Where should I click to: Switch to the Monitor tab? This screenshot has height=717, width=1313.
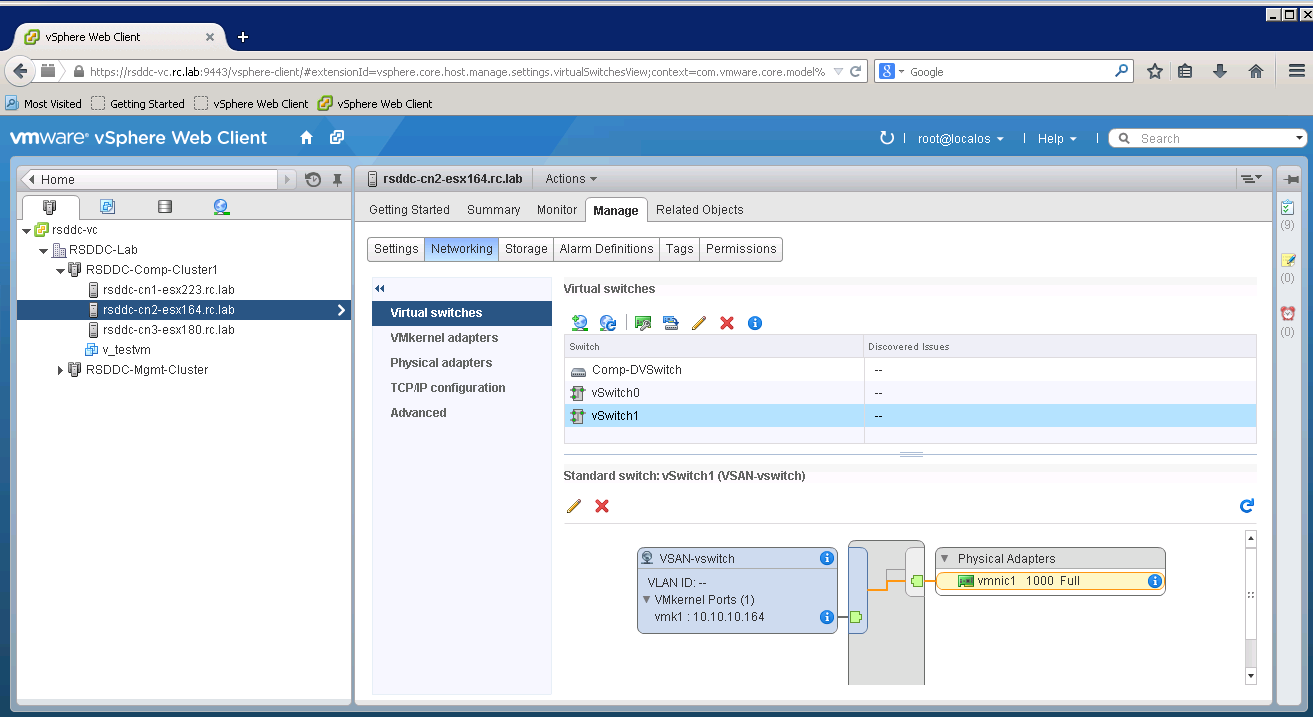(557, 210)
